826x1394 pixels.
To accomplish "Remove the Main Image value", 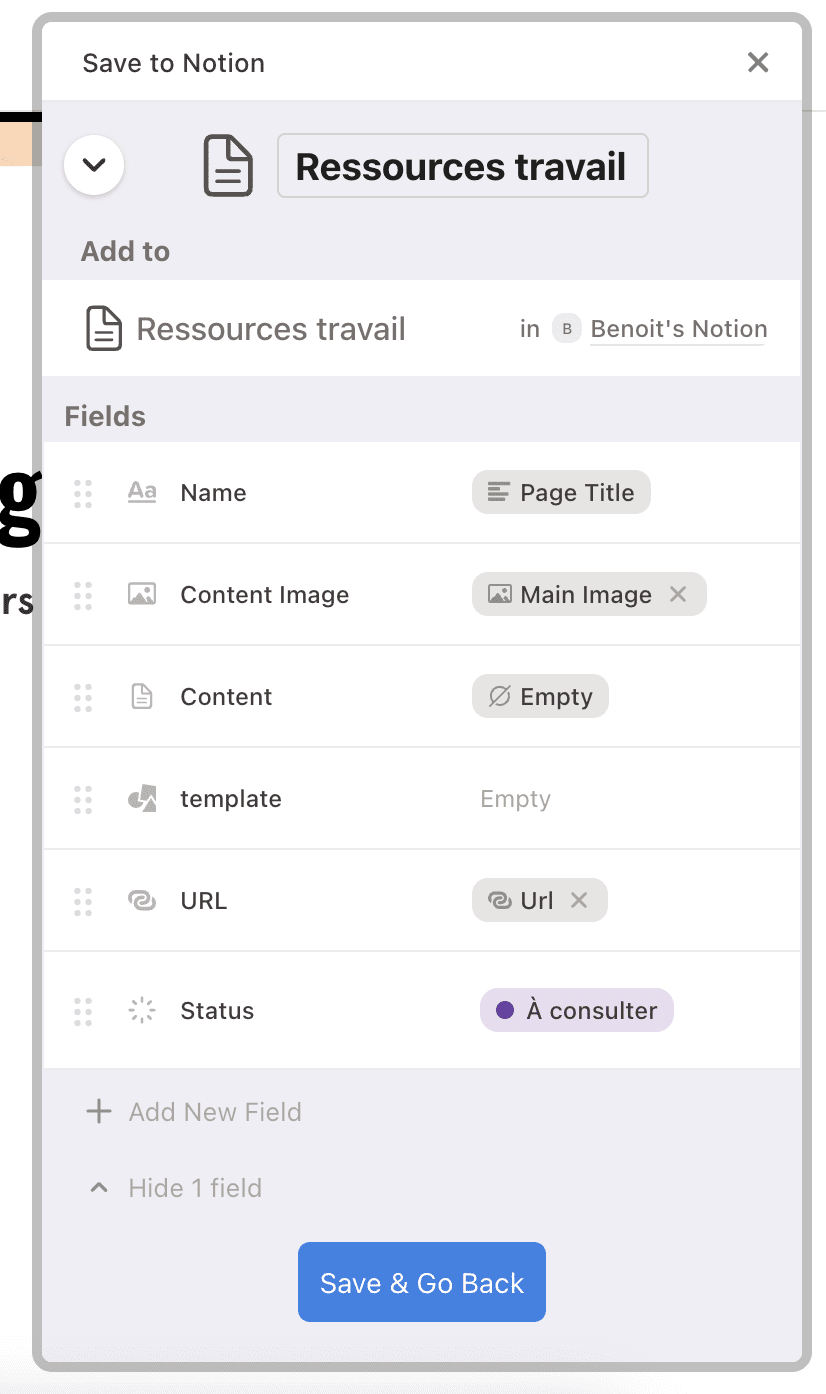I will click(x=678, y=594).
